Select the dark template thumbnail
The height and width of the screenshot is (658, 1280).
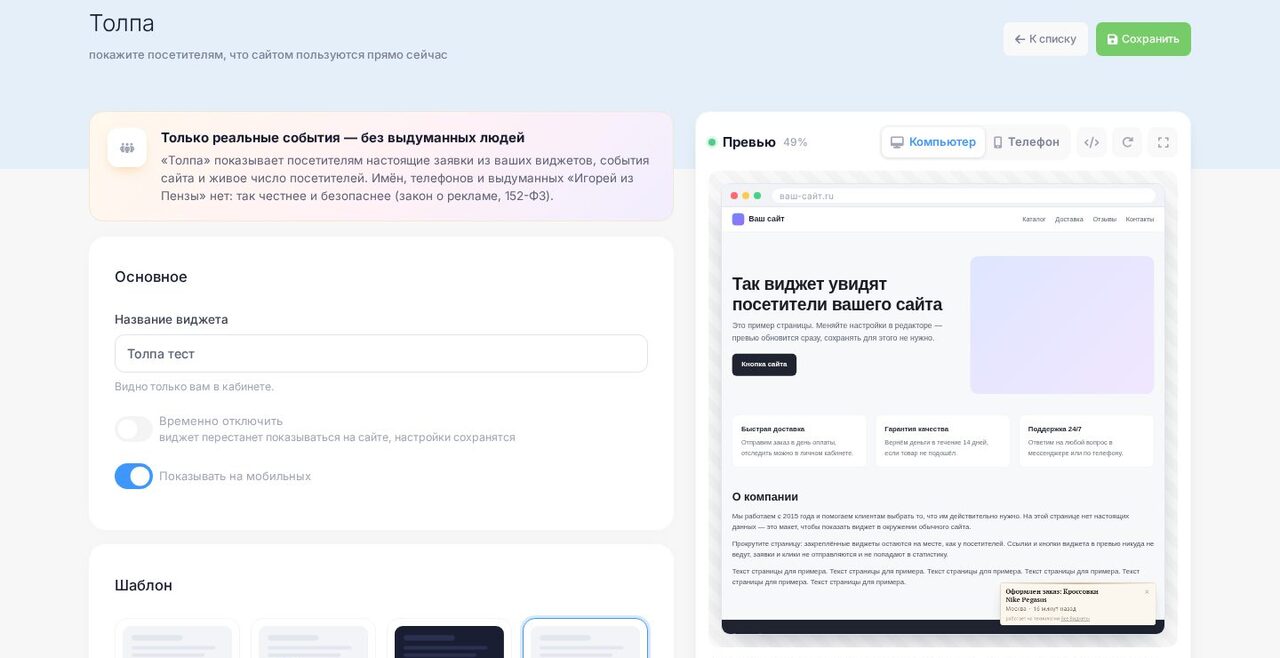tap(449, 638)
